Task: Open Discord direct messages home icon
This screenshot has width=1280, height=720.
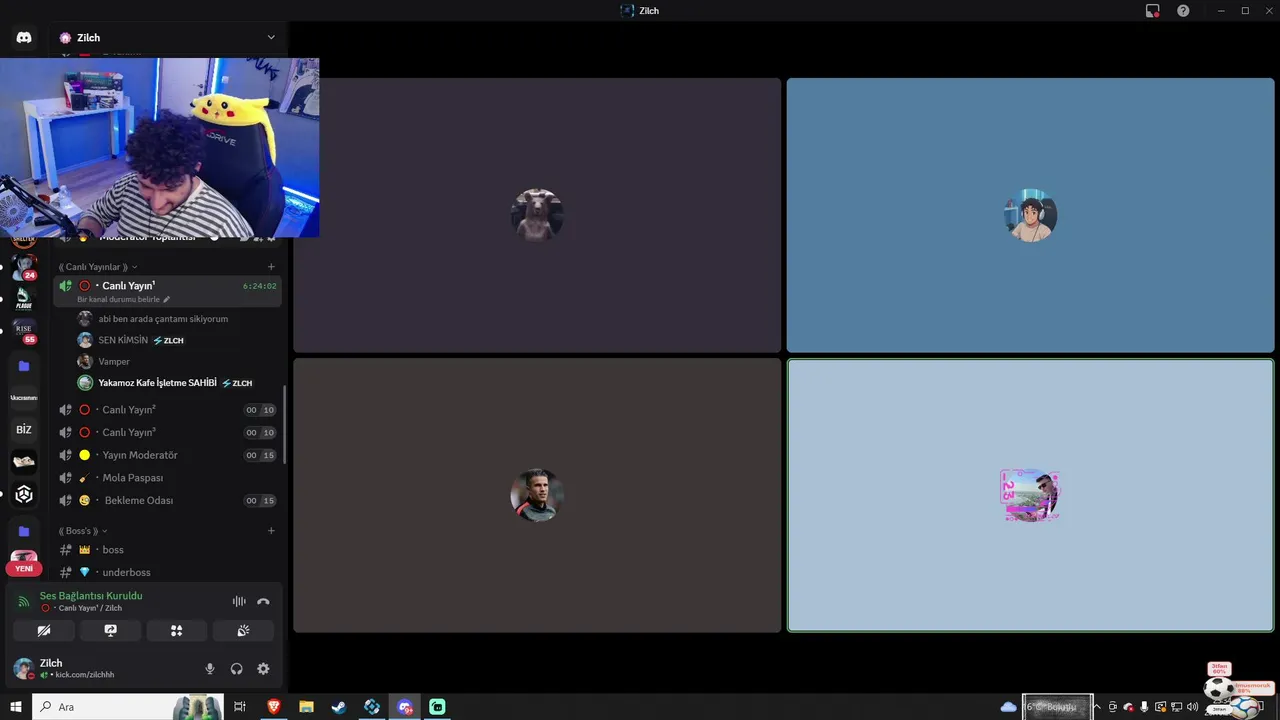Action: coord(24,37)
